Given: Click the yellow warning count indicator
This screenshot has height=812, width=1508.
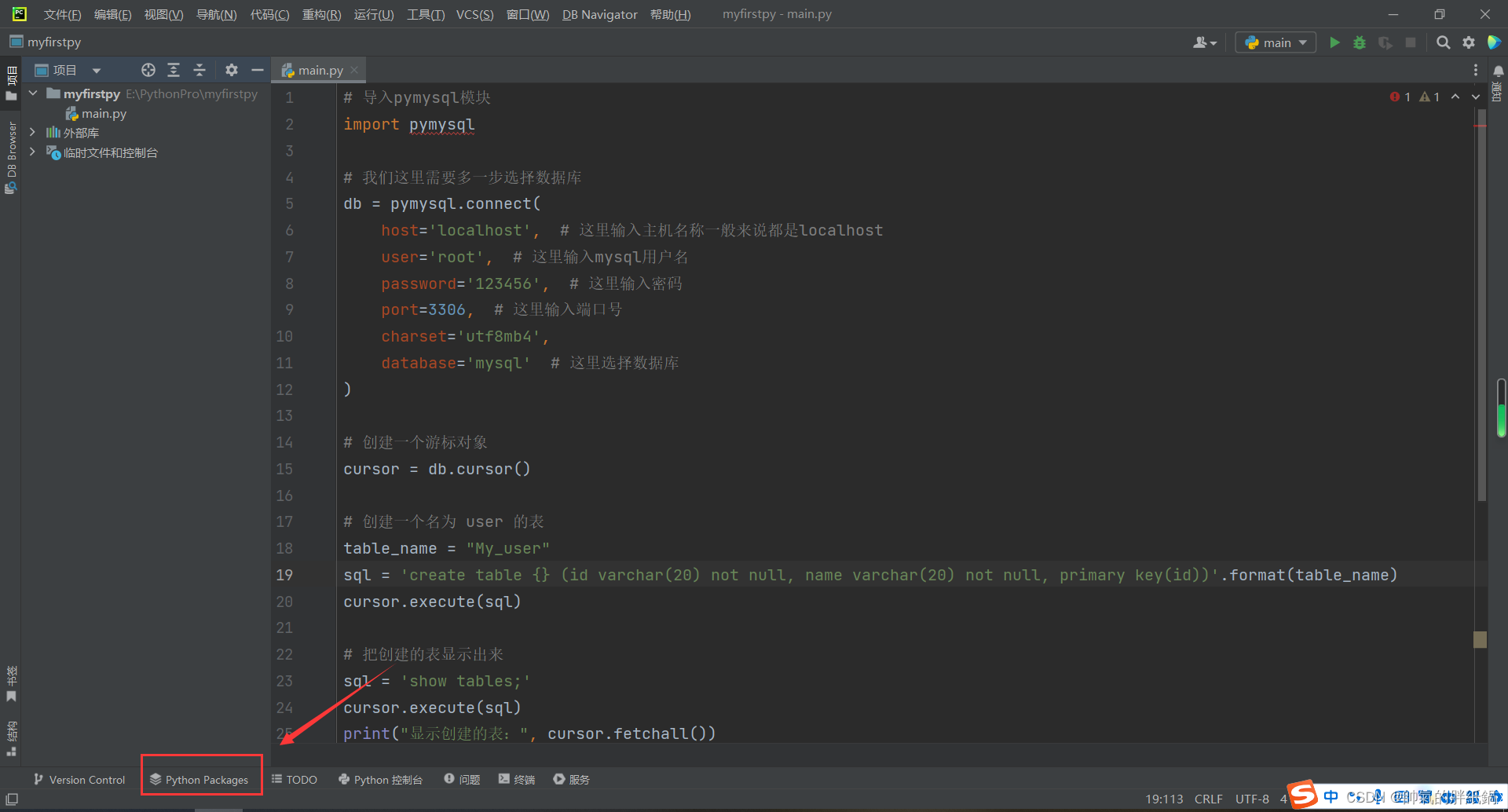Looking at the screenshot, I should pyautogui.click(x=1429, y=97).
